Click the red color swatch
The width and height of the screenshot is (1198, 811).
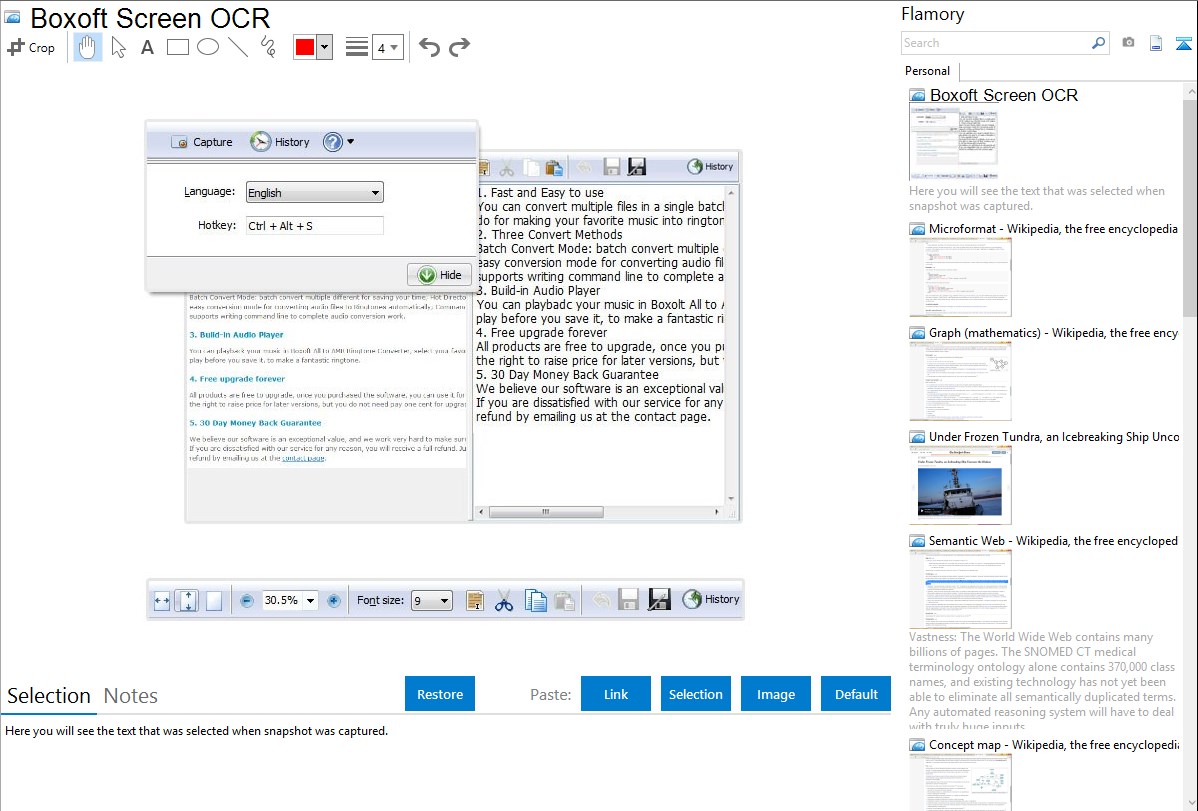pos(305,47)
